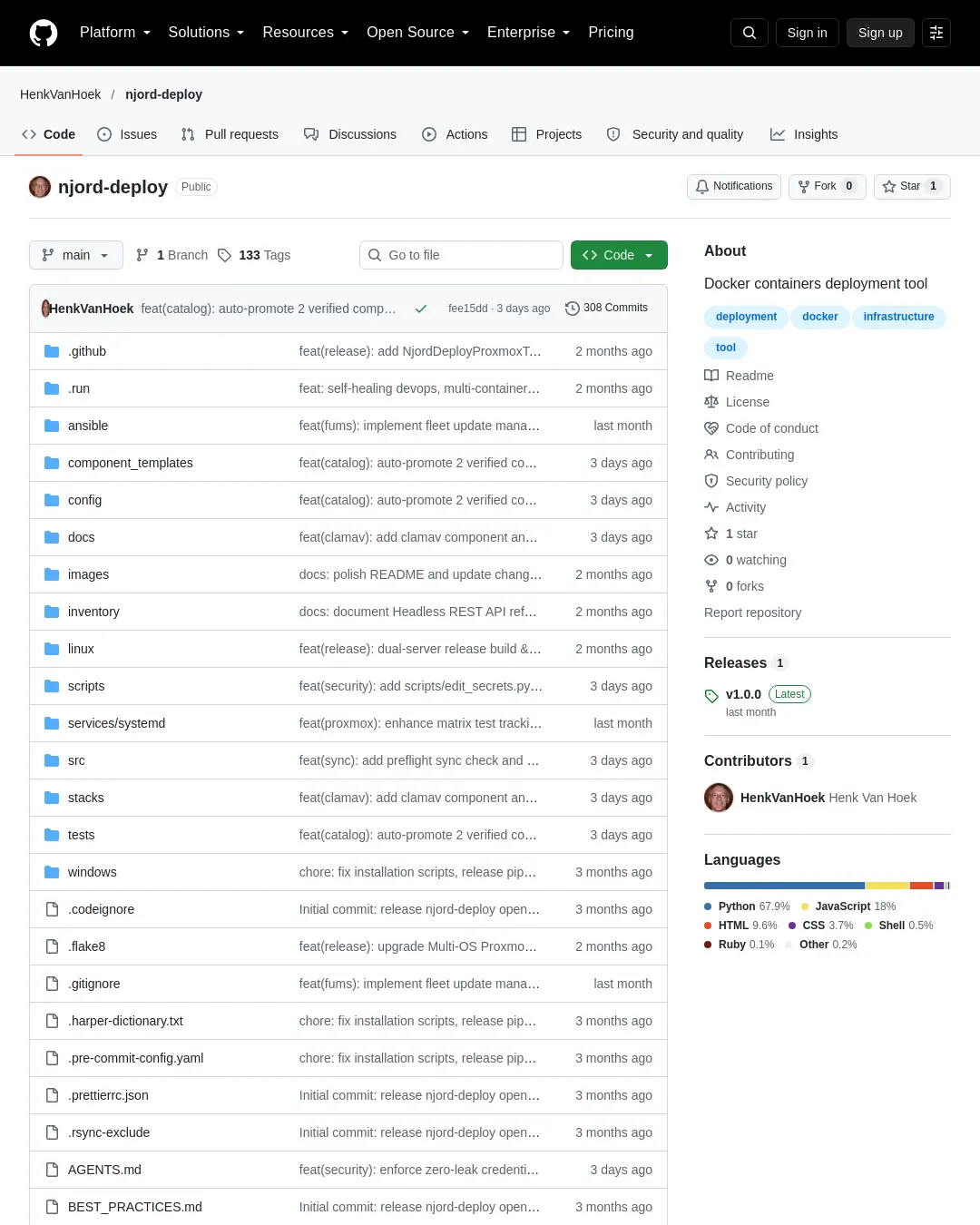980x1225 pixels.
Task: Click the branch icon beside 1 Branch
Action: click(x=142, y=255)
